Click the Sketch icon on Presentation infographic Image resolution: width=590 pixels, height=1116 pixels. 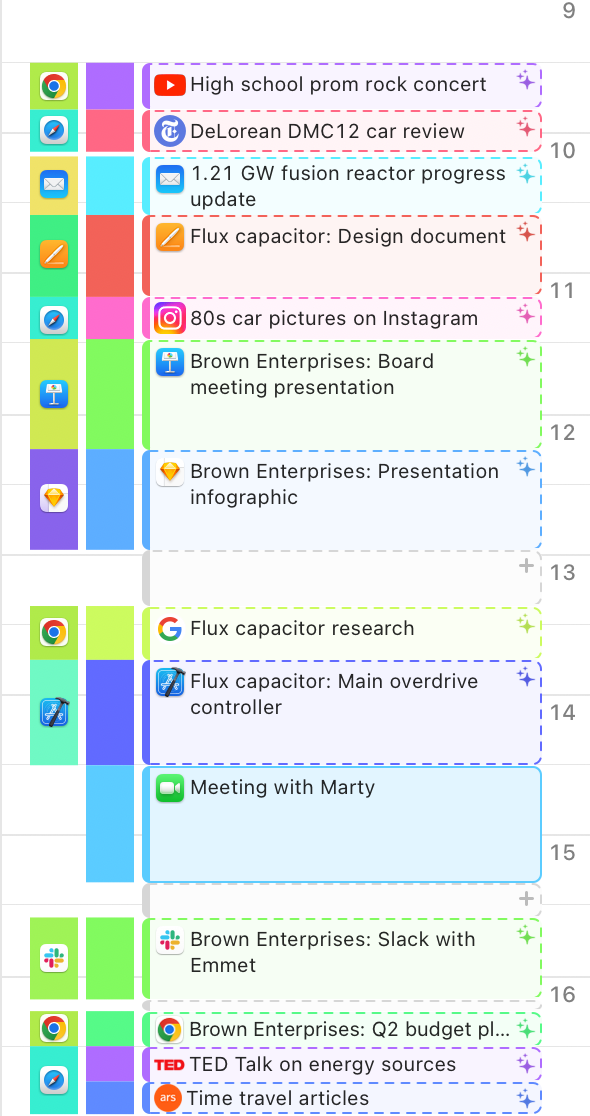(x=169, y=471)
